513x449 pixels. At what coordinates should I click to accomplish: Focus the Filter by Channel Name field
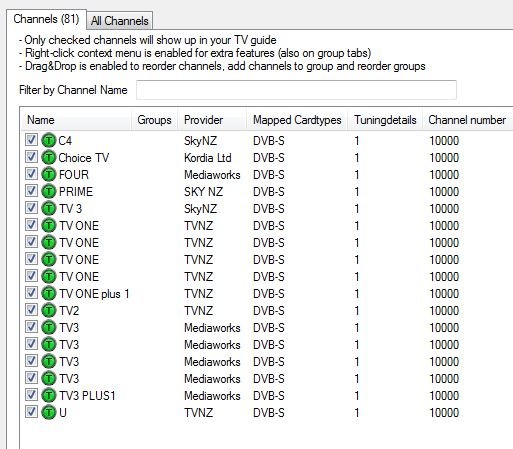pos(296,90)
